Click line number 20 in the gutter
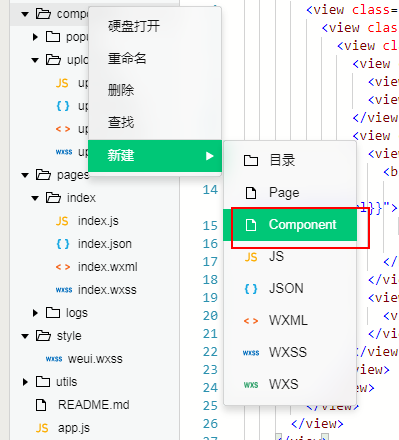The height and width of the screenshot is (440, 399). pos(210,316)
